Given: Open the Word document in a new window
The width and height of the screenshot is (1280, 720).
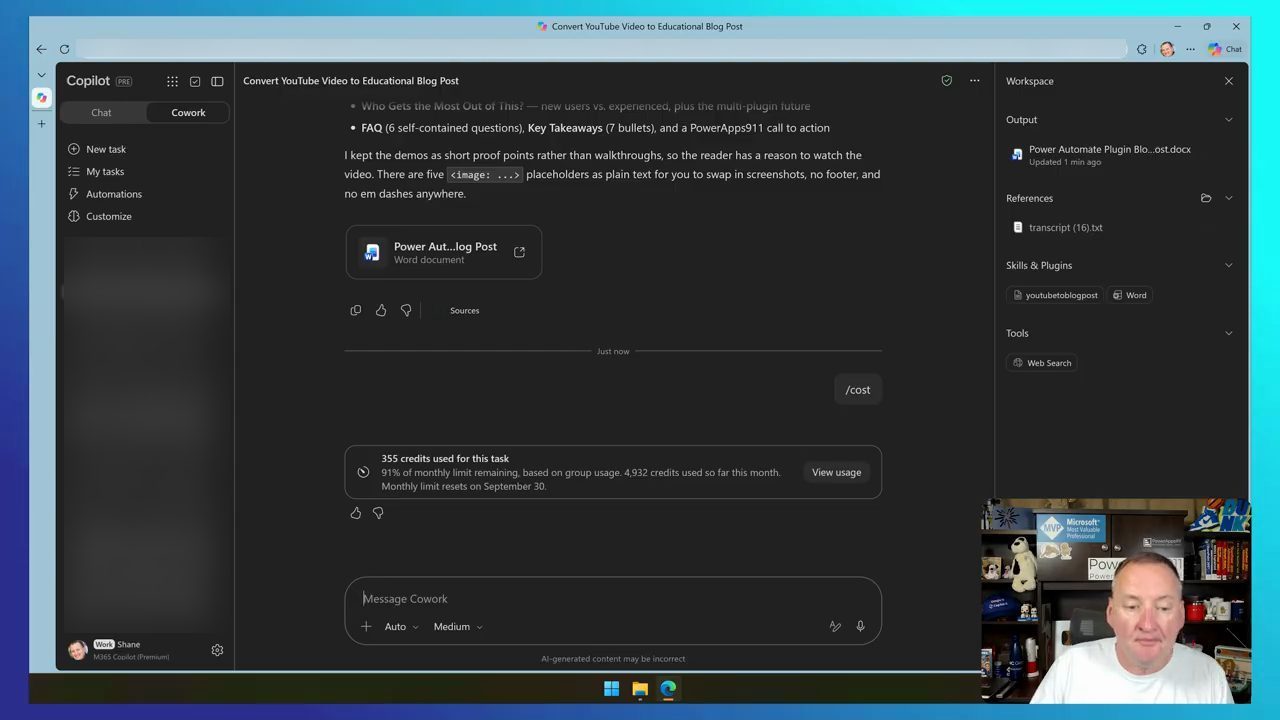Looking at the screenshot, I should pos(519,252).
